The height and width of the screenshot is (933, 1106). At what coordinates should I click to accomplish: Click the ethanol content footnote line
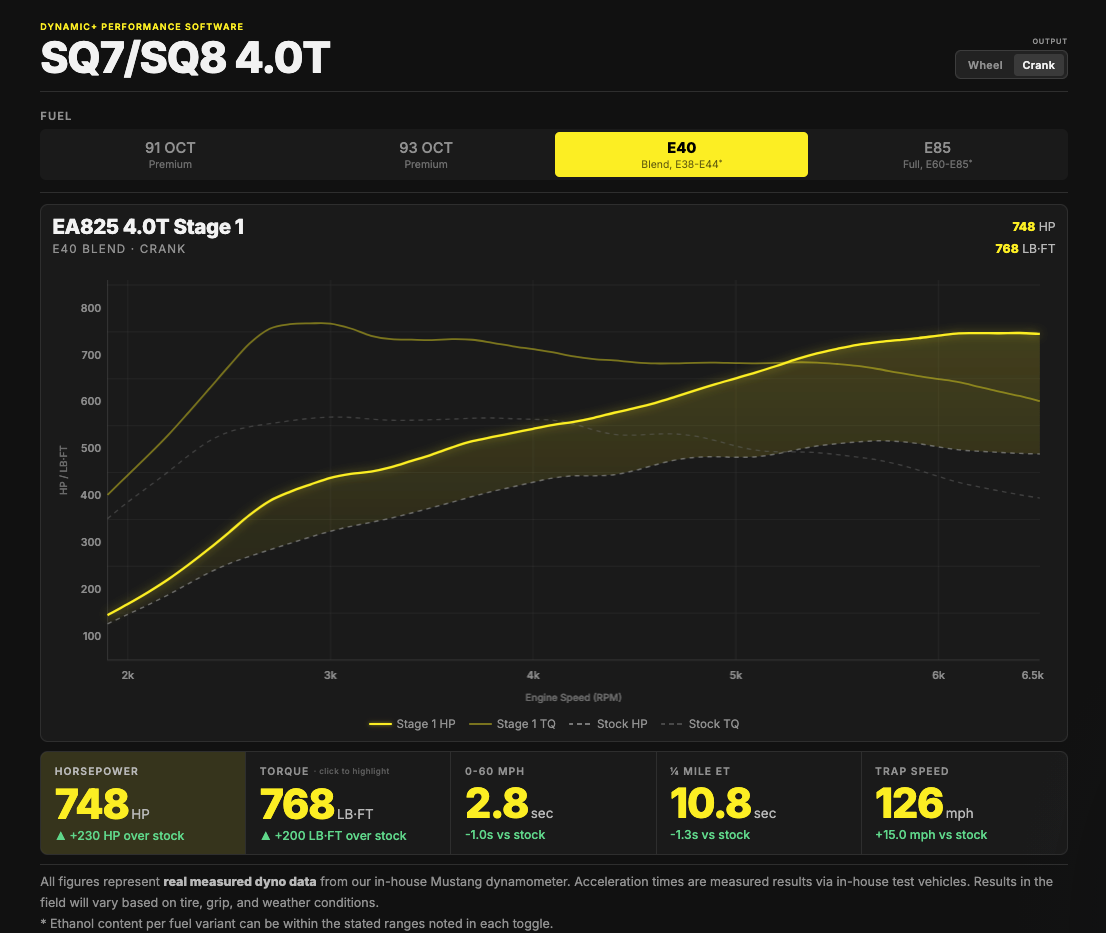[x=296, y=924]
